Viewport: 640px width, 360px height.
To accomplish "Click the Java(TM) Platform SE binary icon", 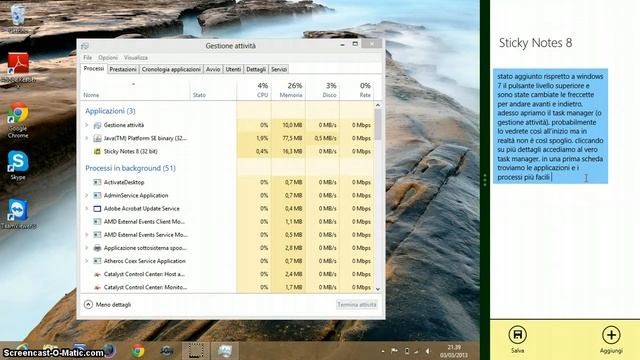I will [97, 138].
